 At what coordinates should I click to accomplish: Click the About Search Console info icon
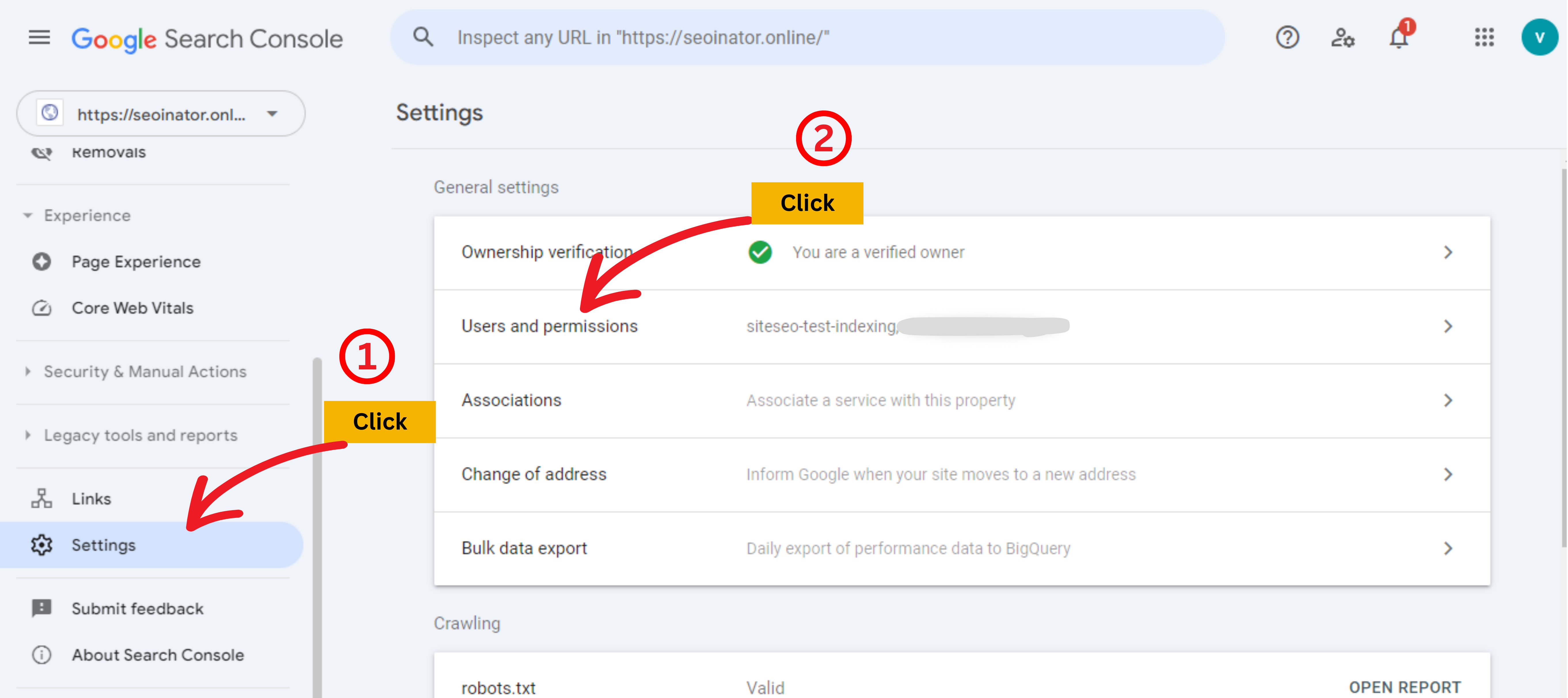pyautogui.click(x=41, y=655)
